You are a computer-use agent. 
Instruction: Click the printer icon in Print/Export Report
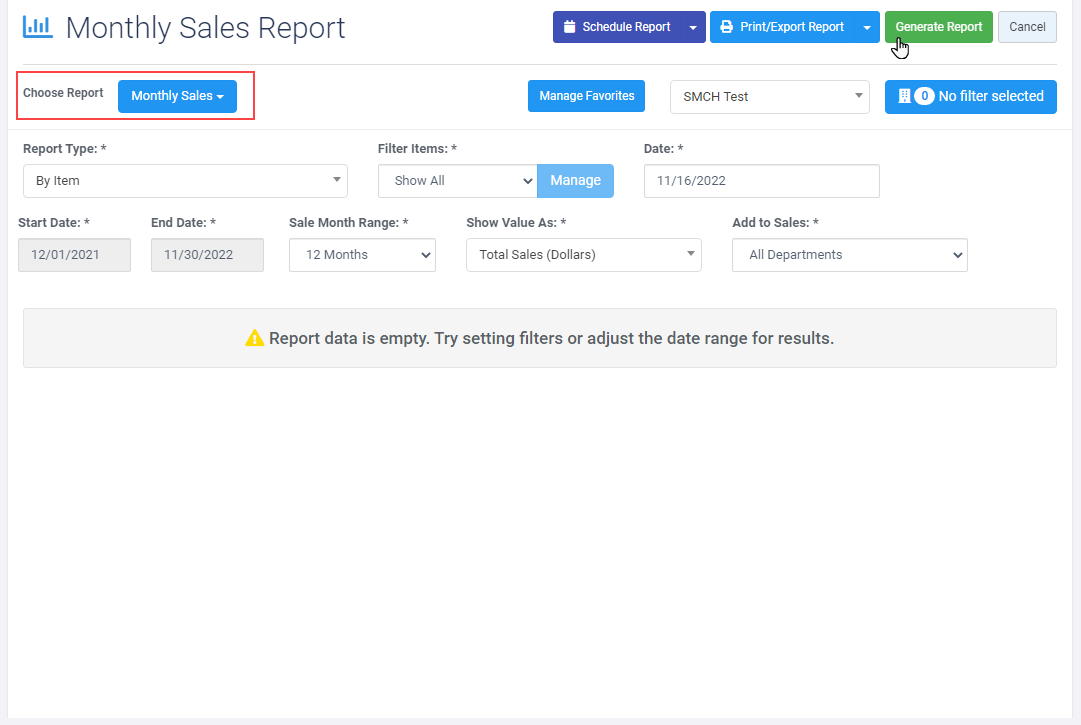pyautogui.click(x=727, y=27)
